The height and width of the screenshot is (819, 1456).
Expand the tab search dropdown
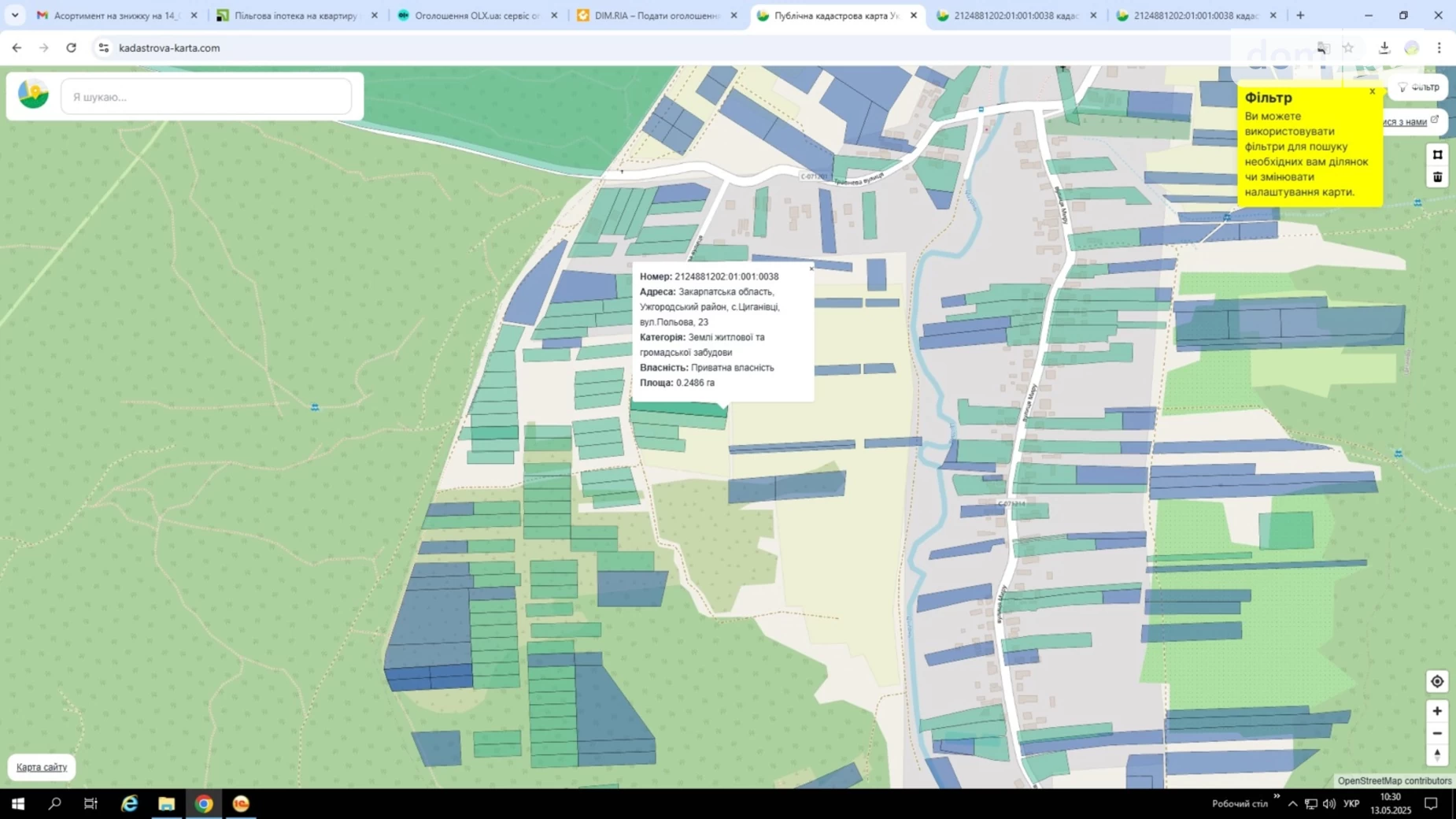[x=14, y=15]
